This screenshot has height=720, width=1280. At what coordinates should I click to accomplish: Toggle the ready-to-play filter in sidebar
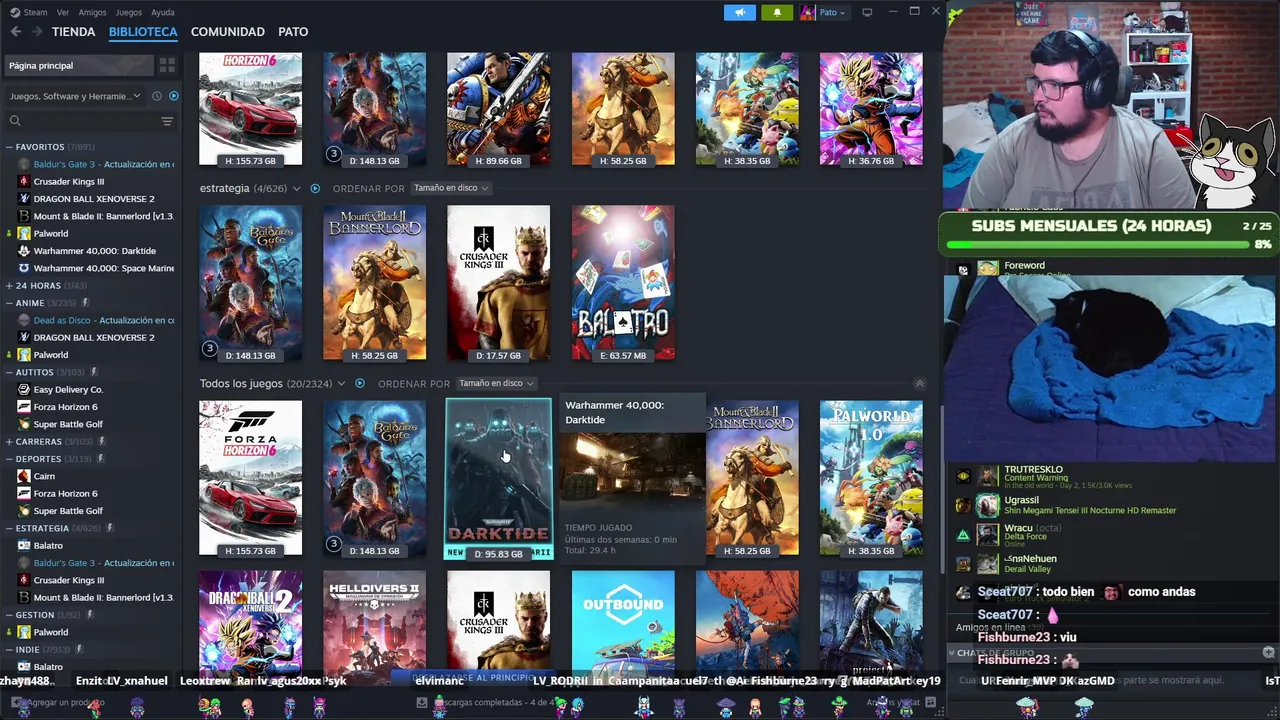[x=174, y=96]
